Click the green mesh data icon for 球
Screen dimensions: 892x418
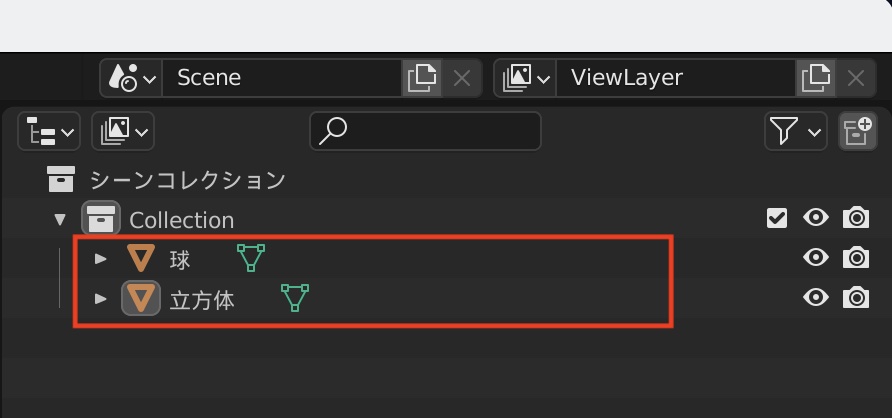[x=252, y=259]
